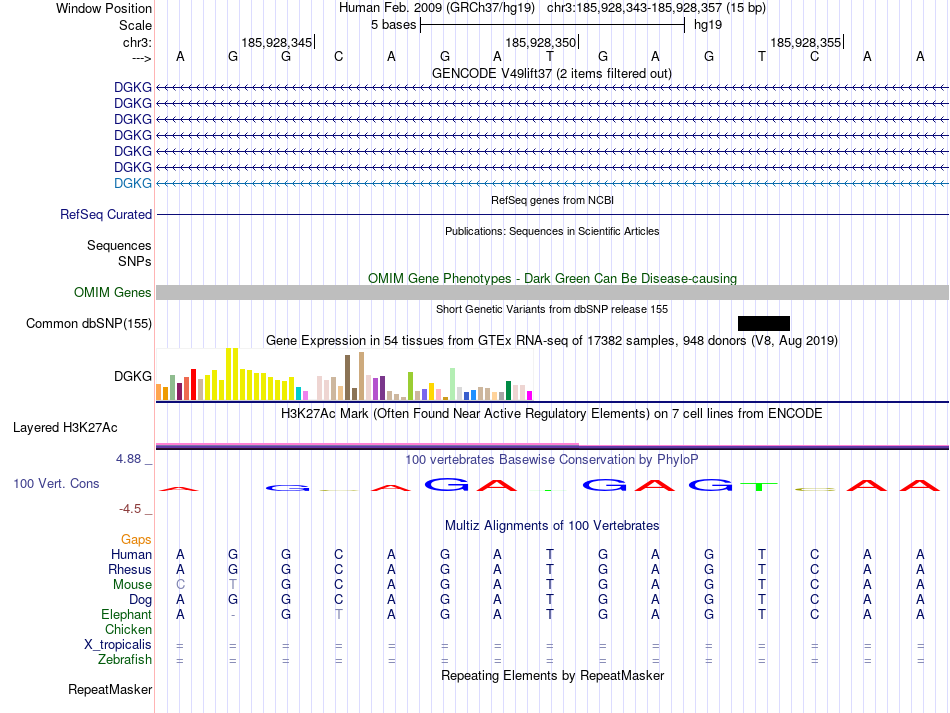Image resolution: width=950 pixels, height=713 pixels.
Task: Select the gray OMIM Genes bar
Action: [x=552, y=293]
